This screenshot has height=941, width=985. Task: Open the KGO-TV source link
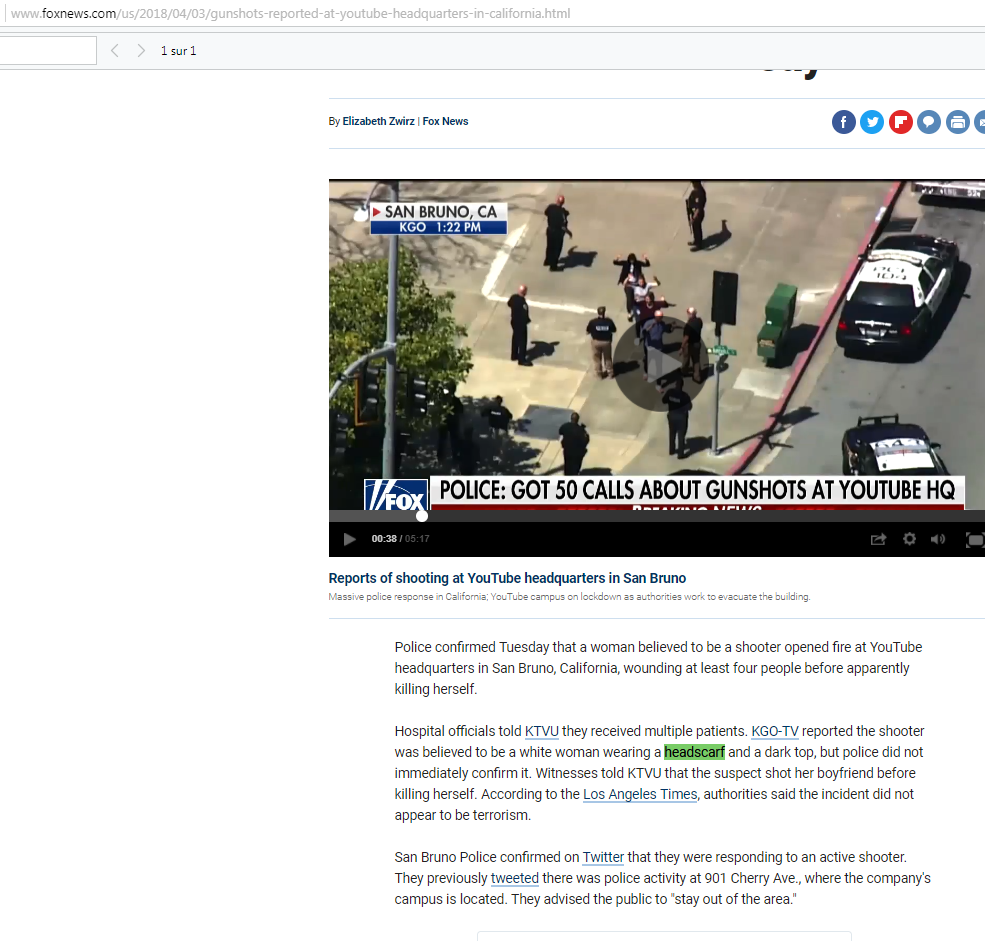(774, 731)
